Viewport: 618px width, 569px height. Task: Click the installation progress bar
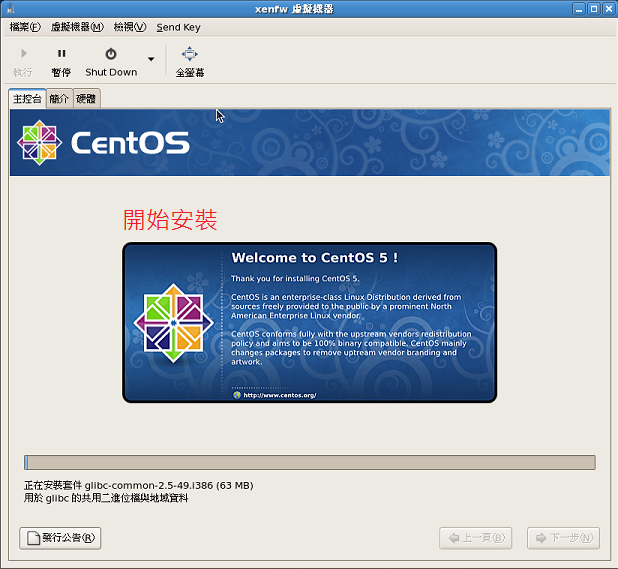pyautogui.click(x=310, y=462)
